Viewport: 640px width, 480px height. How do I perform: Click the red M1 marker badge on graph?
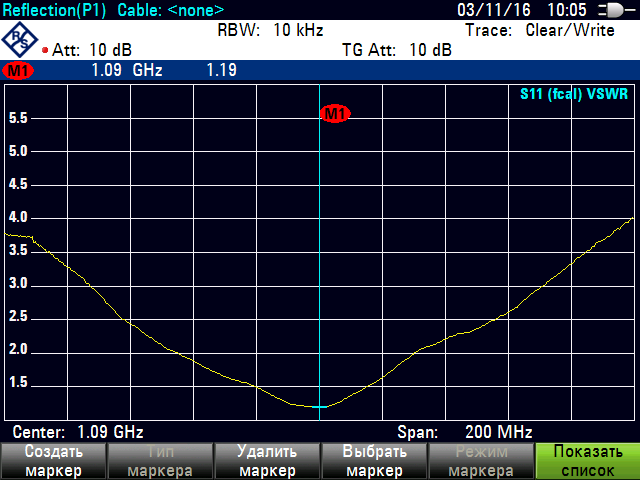pos(334,114)
